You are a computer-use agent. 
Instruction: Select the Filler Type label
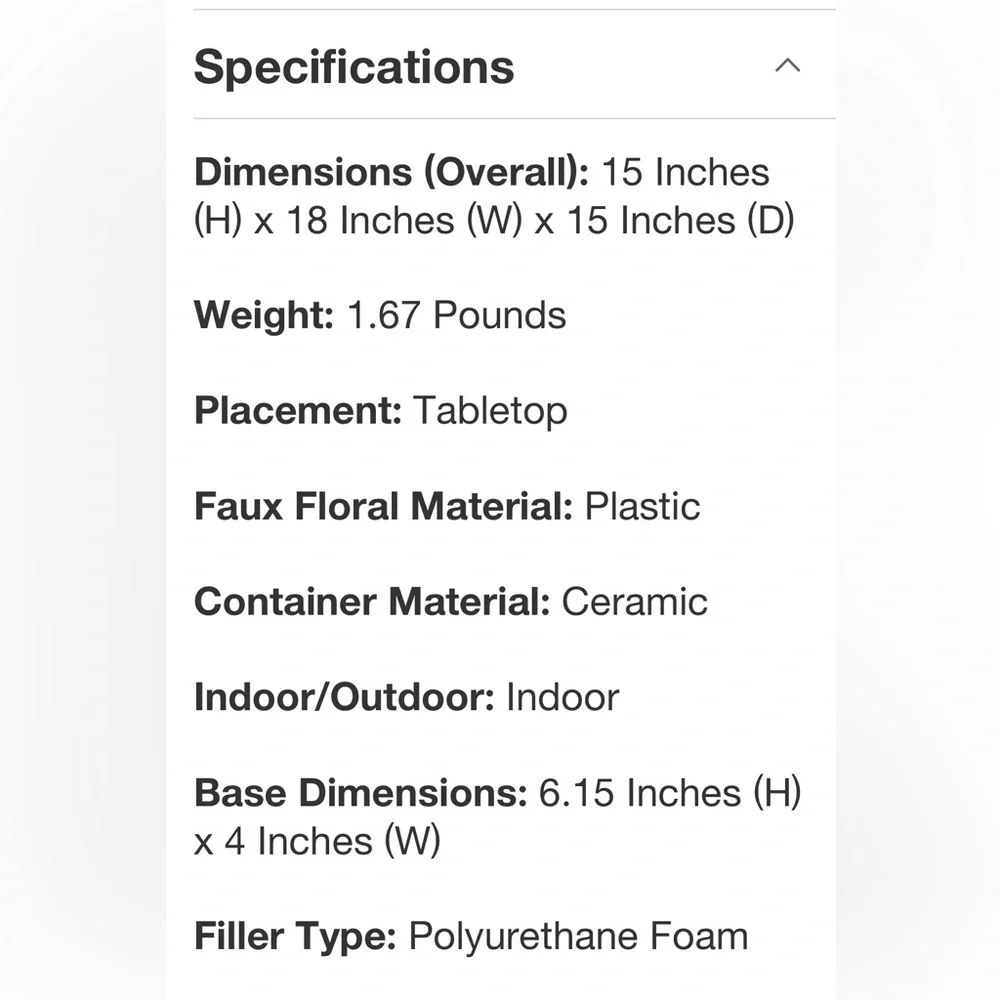[295, 936]
